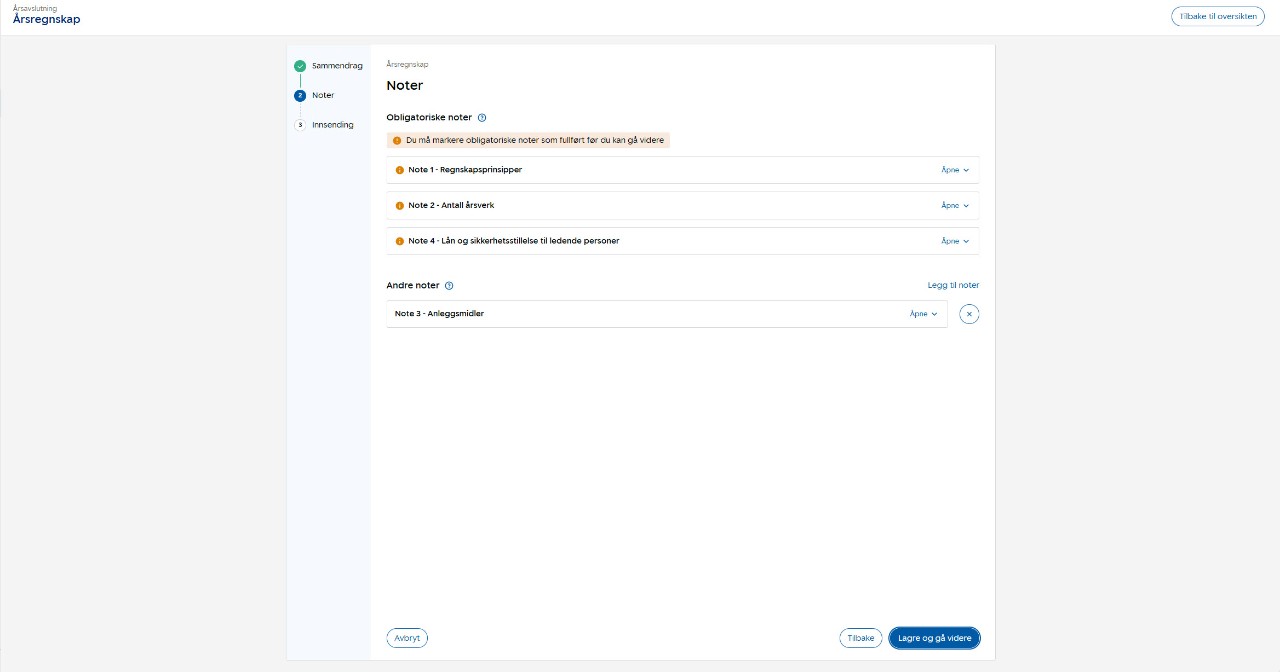Click the Innsending step number icon
Screen dimensions: 1280x672
coord(300,125)
